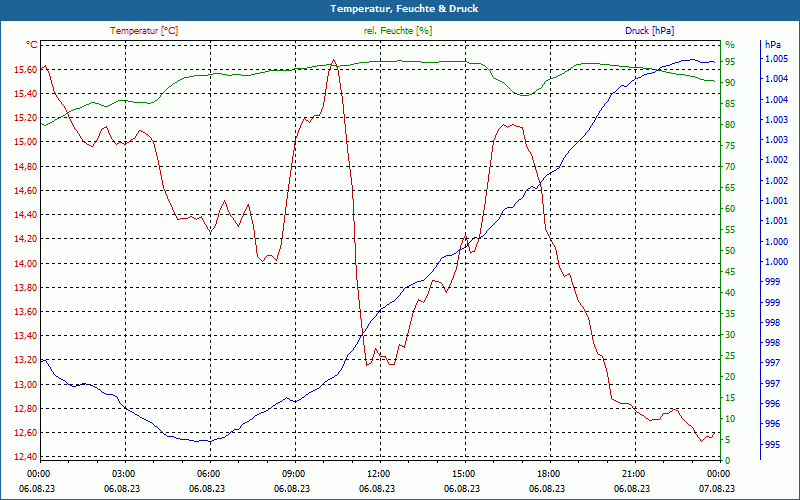Click the '09:00' time axis label
This screenshot has height=500, width=800.
click(293, 473)
